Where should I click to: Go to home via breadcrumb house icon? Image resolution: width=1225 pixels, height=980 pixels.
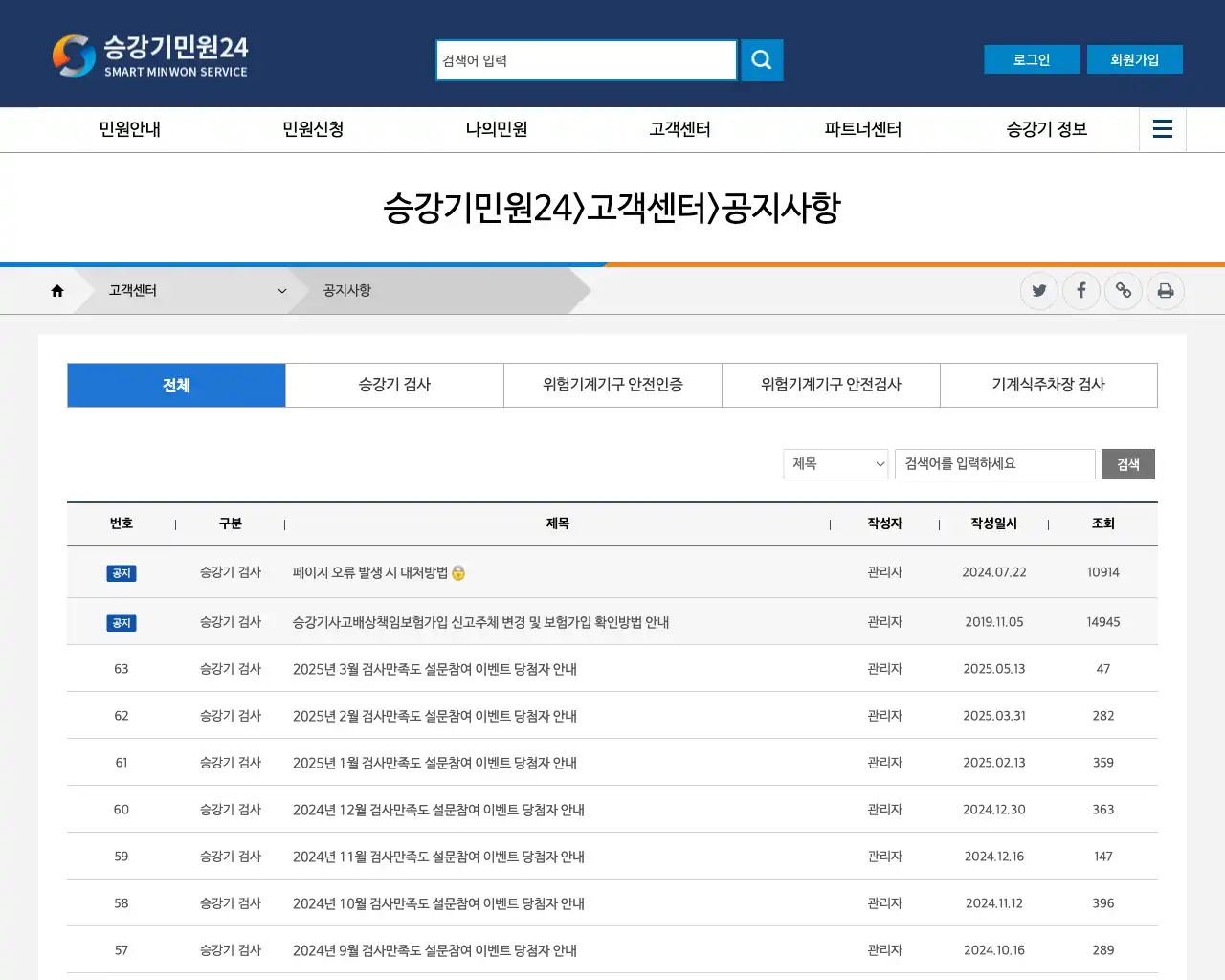click(57, 291)
